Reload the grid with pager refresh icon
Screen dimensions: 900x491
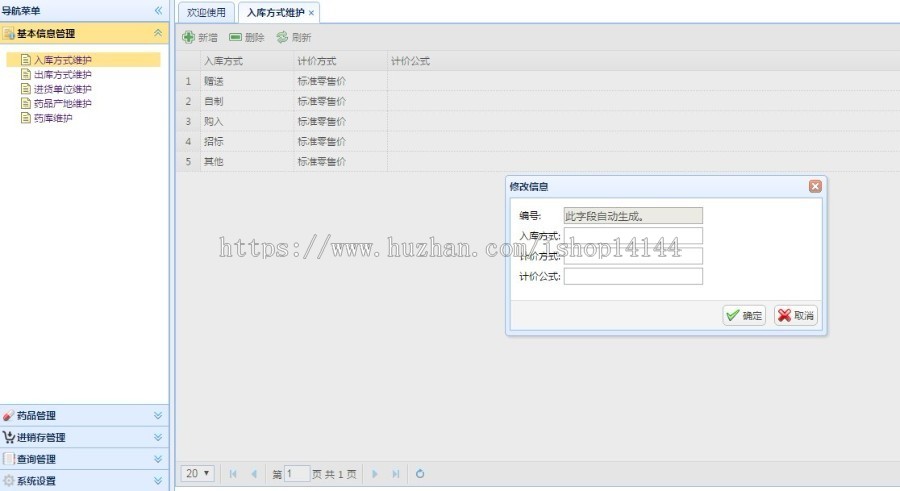click(x=420, y=474)
